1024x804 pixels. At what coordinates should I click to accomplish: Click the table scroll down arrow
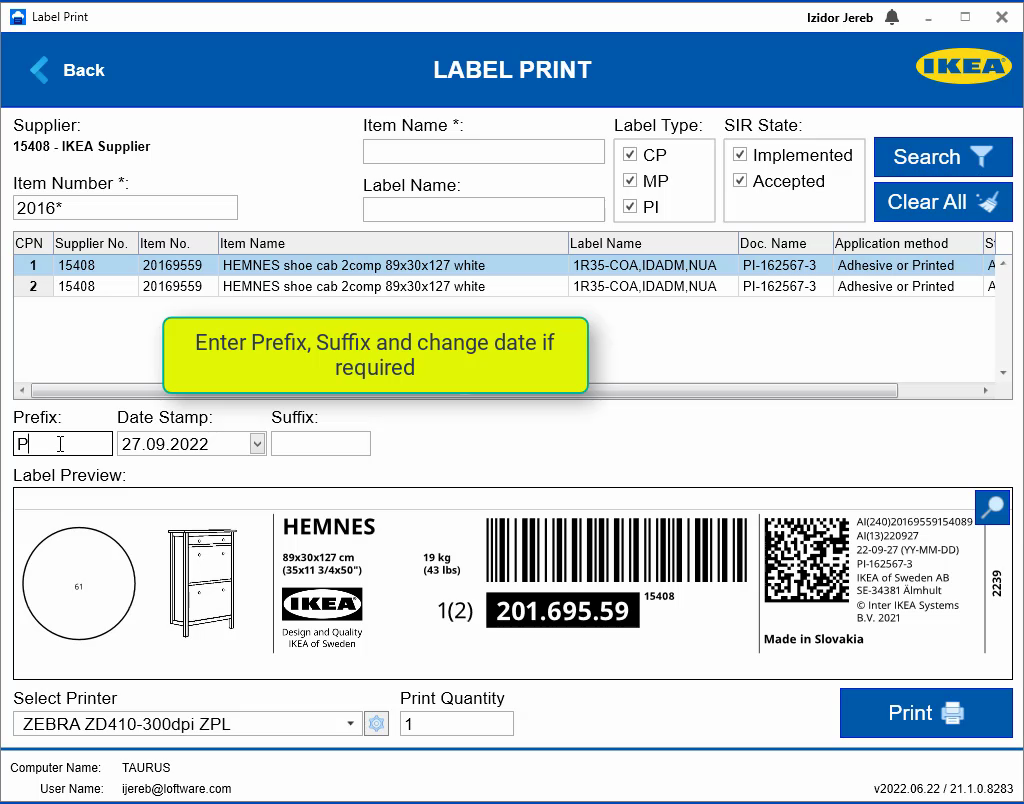[x=1003, y=374]
